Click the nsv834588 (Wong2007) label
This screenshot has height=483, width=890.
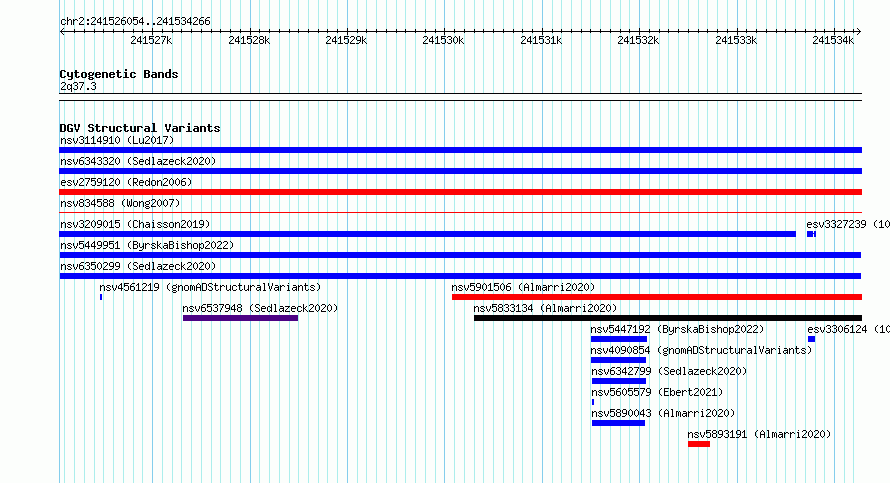coord(120,203)
